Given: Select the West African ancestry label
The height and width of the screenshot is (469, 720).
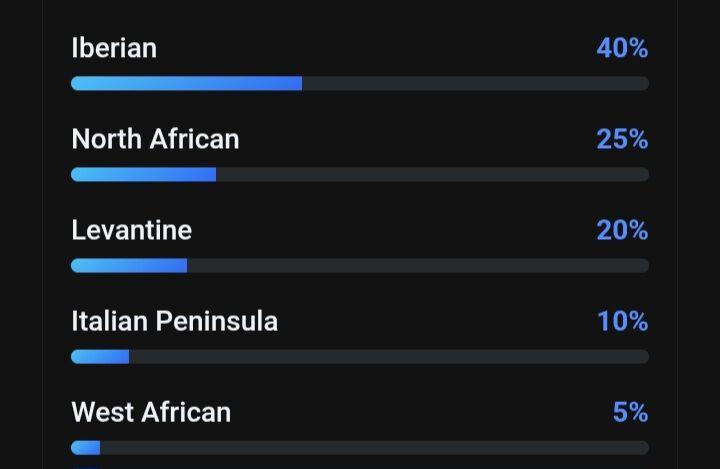Looking at the screenshot, I should tap(151, 412).
